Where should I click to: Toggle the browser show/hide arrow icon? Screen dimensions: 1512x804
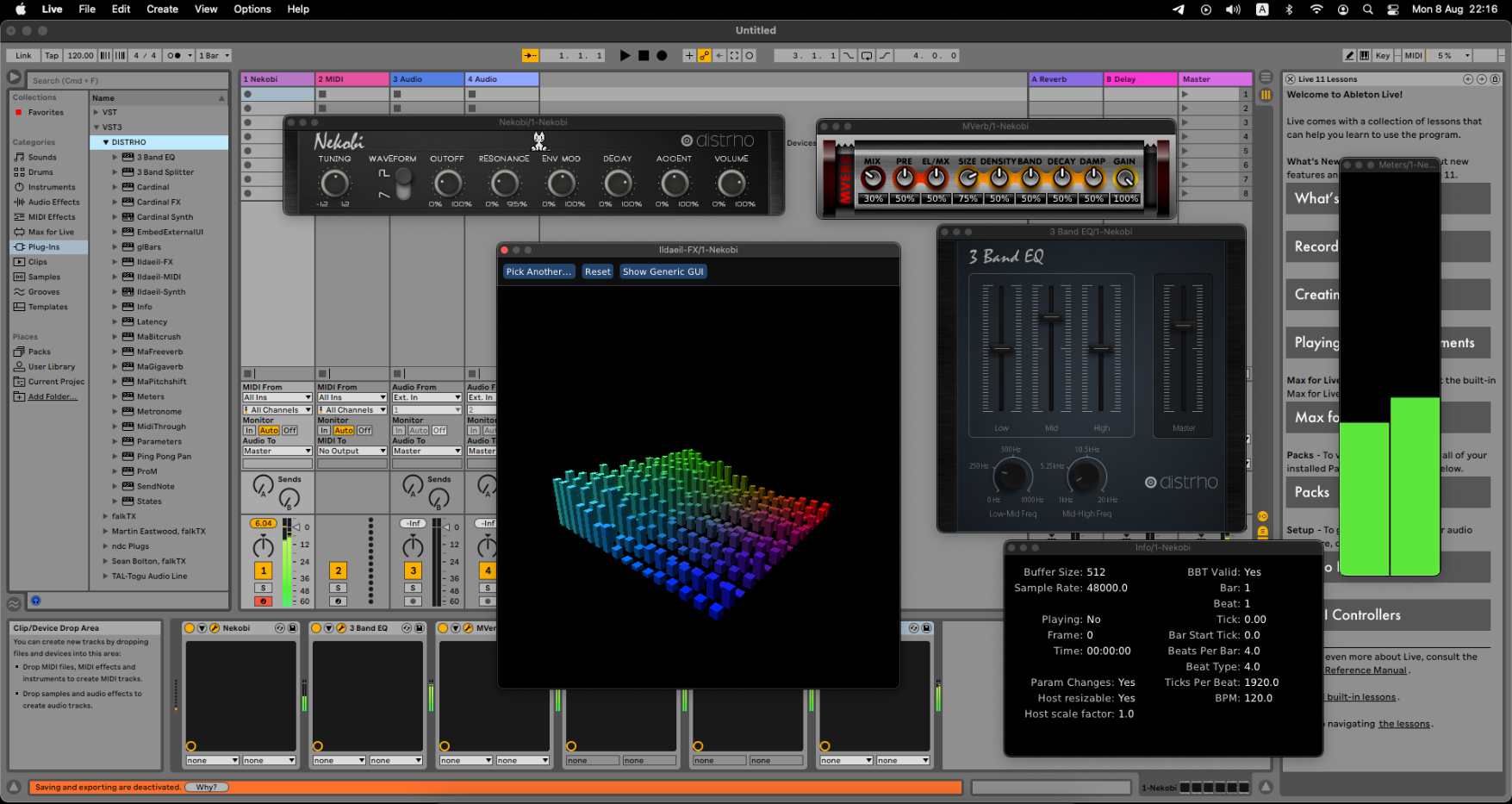tap(14, 77)
